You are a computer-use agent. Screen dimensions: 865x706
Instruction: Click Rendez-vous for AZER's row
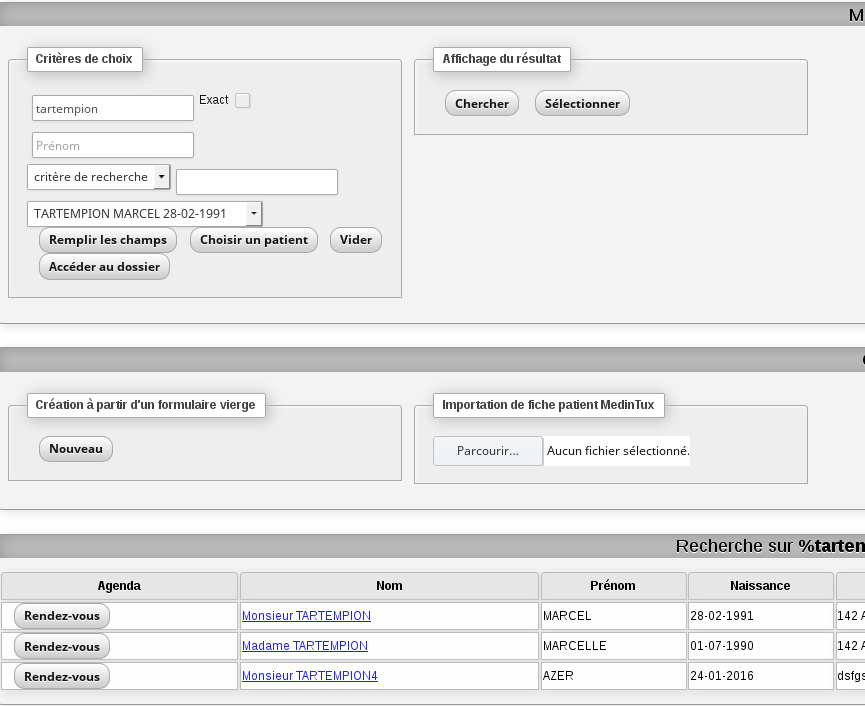62,676
